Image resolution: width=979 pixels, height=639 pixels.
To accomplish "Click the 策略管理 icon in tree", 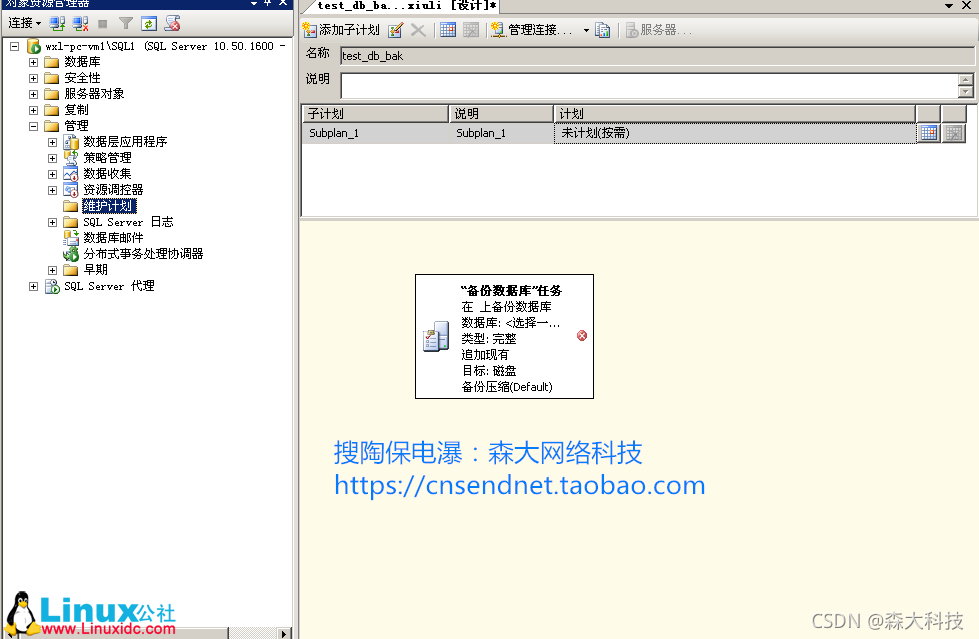I will point(71,158).
